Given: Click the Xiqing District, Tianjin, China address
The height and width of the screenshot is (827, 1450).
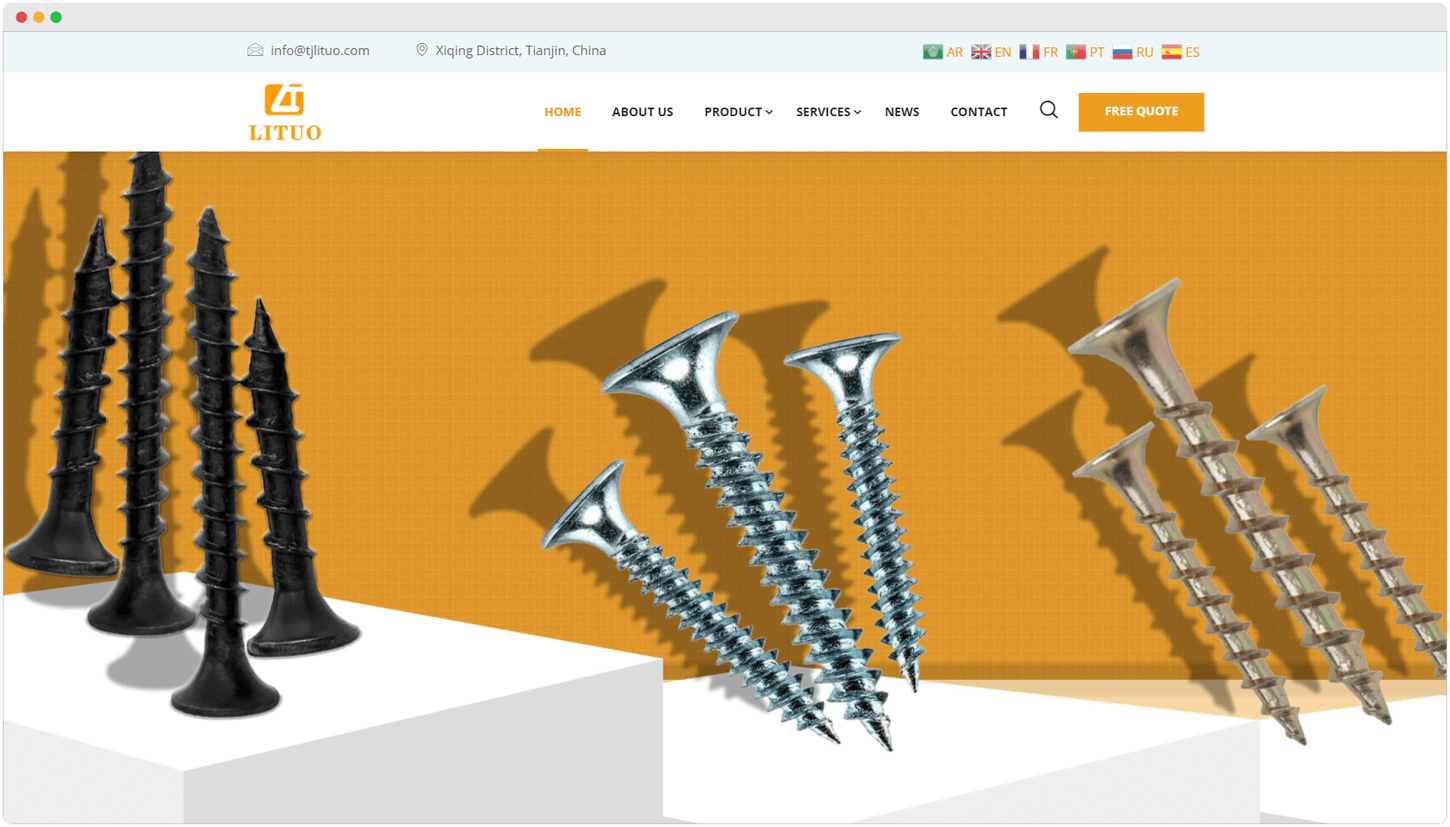Looking at the screenshot, I should coord(520,50).
